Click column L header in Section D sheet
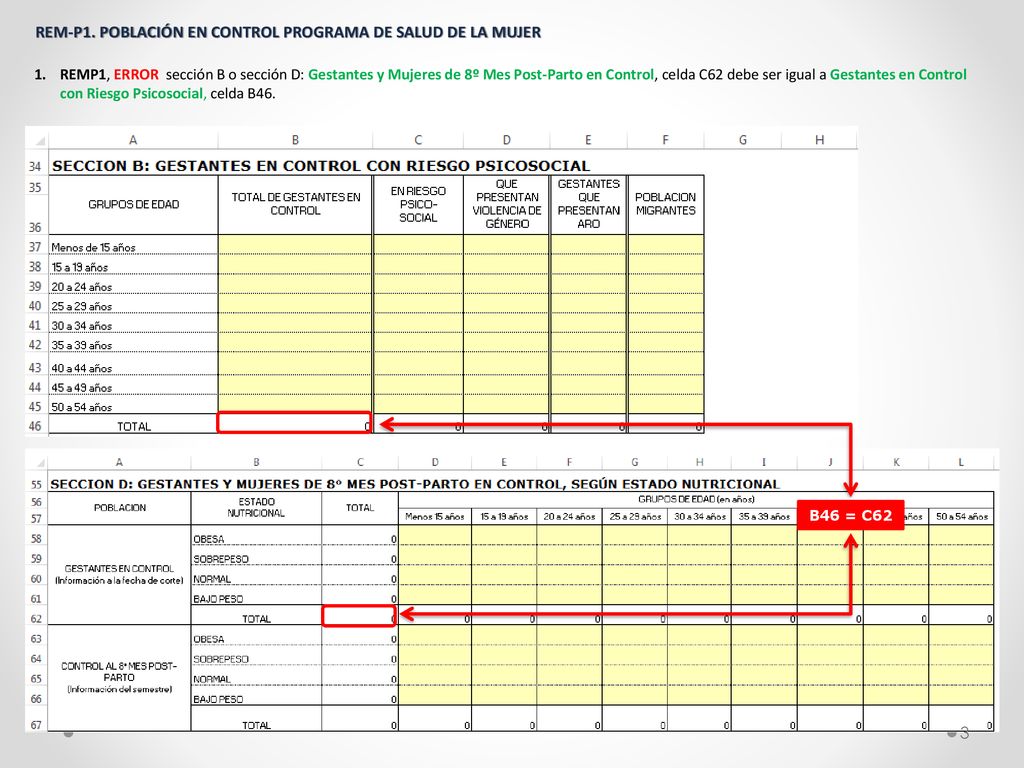 [x=961, y=462]
